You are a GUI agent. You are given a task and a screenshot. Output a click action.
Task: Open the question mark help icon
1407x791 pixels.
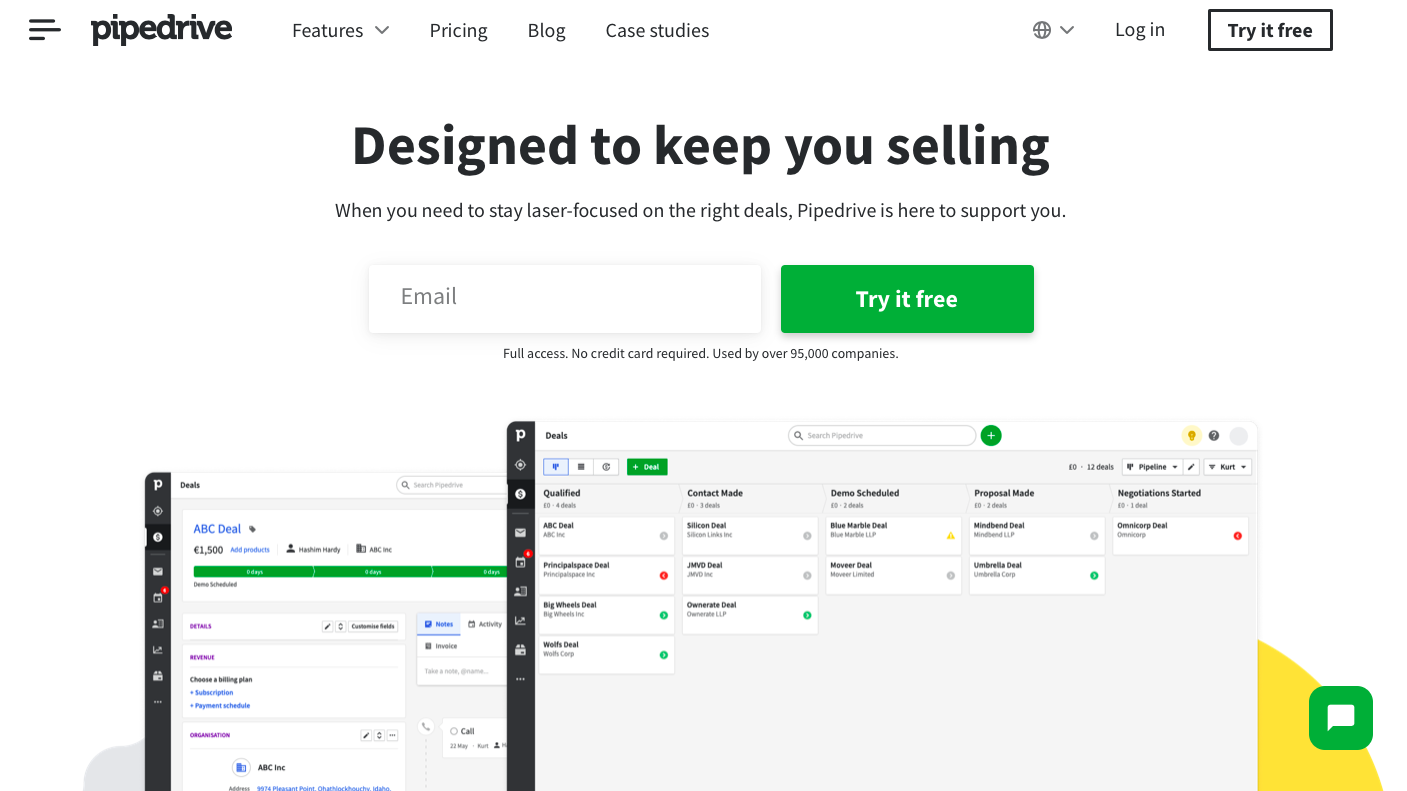point(1214,436)
